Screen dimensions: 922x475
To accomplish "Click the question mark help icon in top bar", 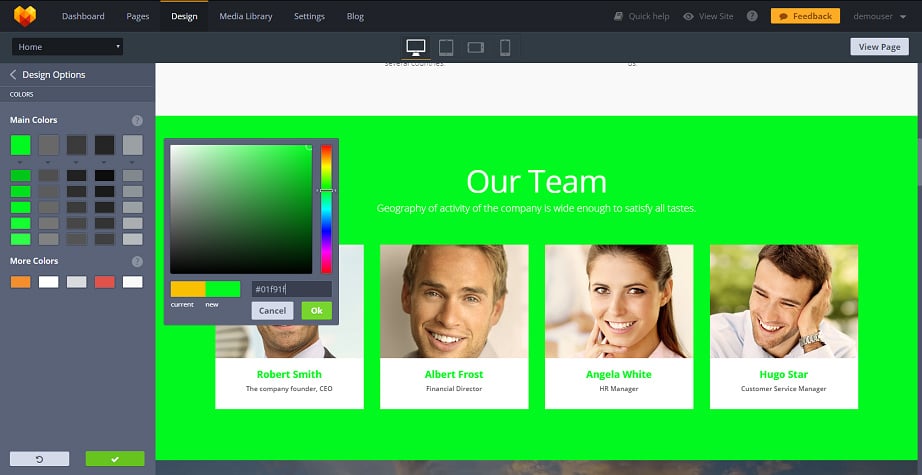I will tap(752, 16).
